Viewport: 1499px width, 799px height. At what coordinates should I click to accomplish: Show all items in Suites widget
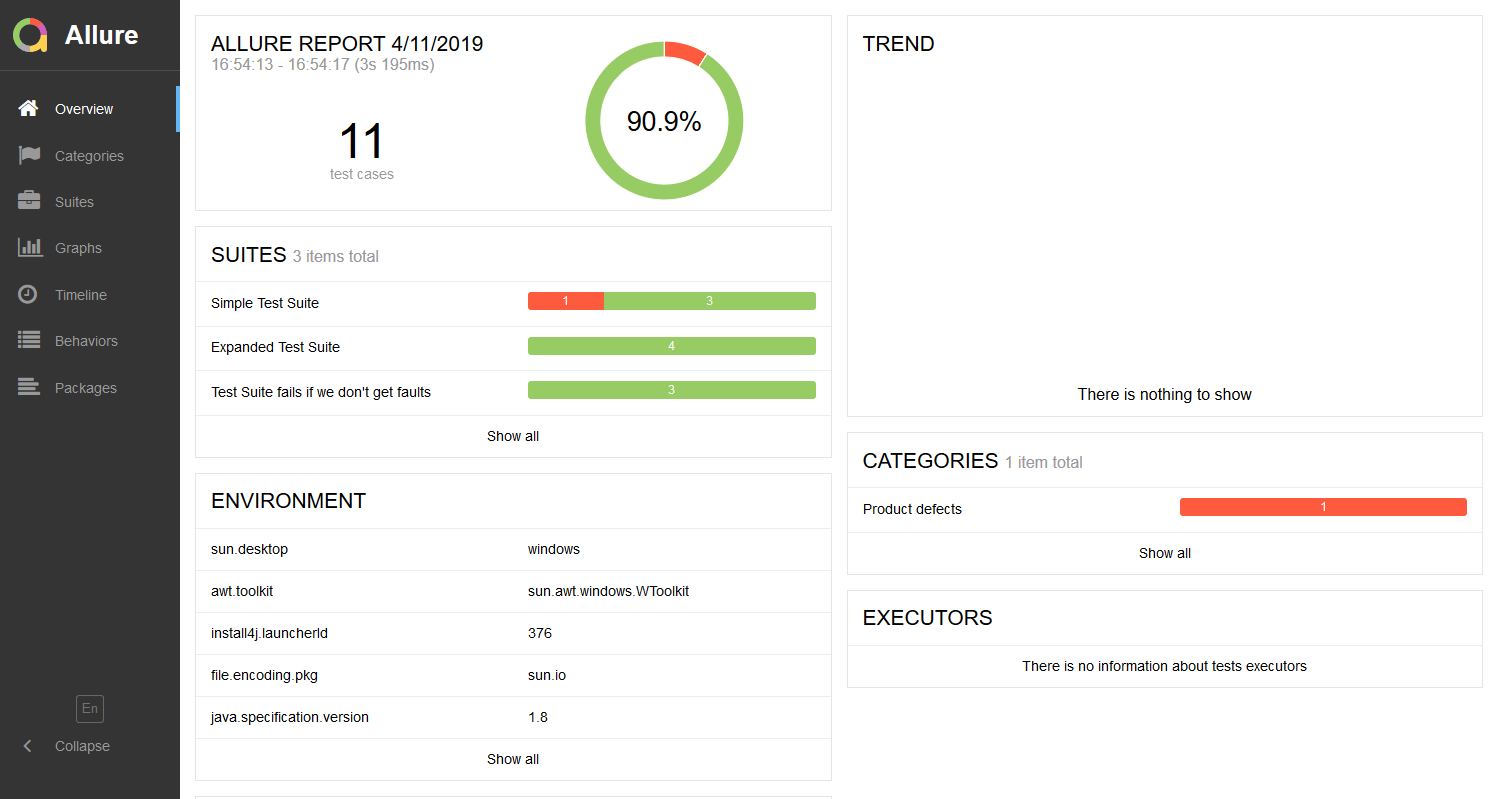point(513,436)
